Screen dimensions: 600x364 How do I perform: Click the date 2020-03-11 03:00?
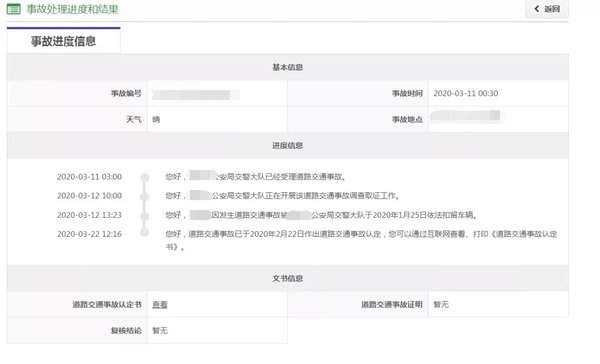pyautogui.click(x=89, y=177)
